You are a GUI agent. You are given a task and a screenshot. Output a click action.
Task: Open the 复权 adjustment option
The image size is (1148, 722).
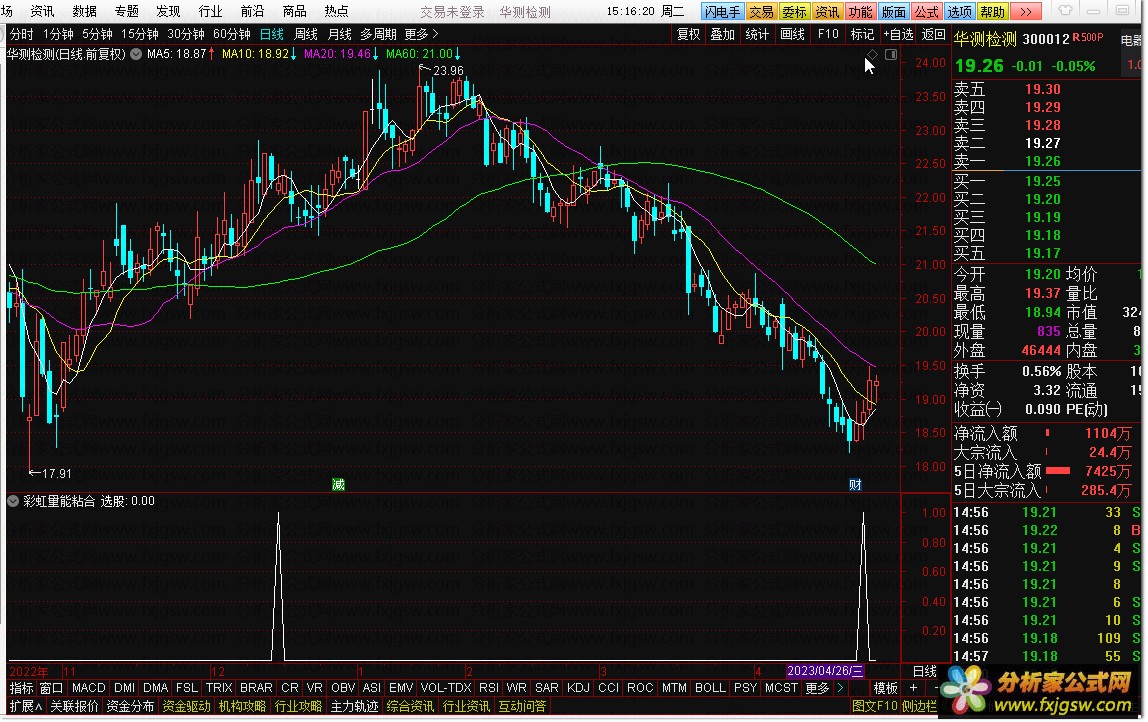click(688, 34)
